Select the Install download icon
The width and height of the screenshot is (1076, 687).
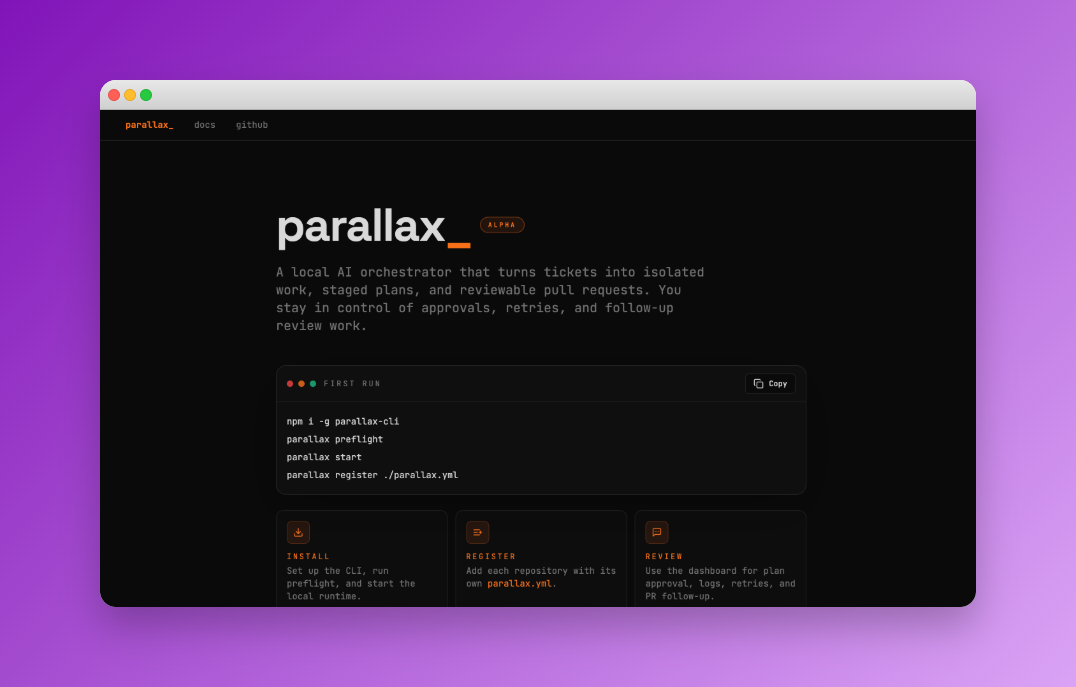297,532
